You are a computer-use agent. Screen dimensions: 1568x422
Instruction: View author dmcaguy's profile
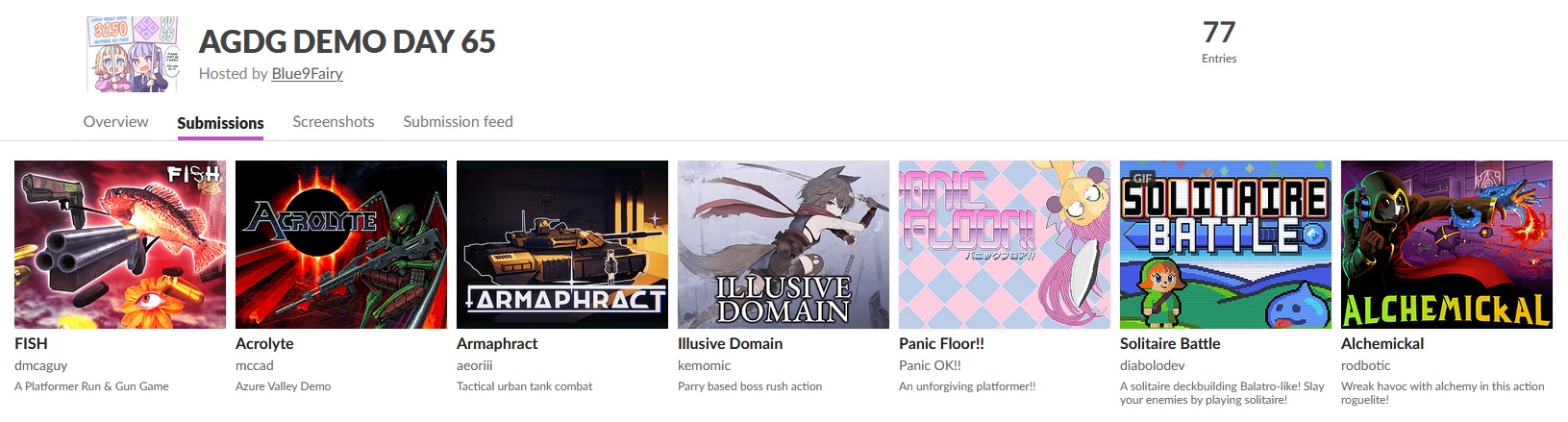pyautogui.click(x=41, y=365)
